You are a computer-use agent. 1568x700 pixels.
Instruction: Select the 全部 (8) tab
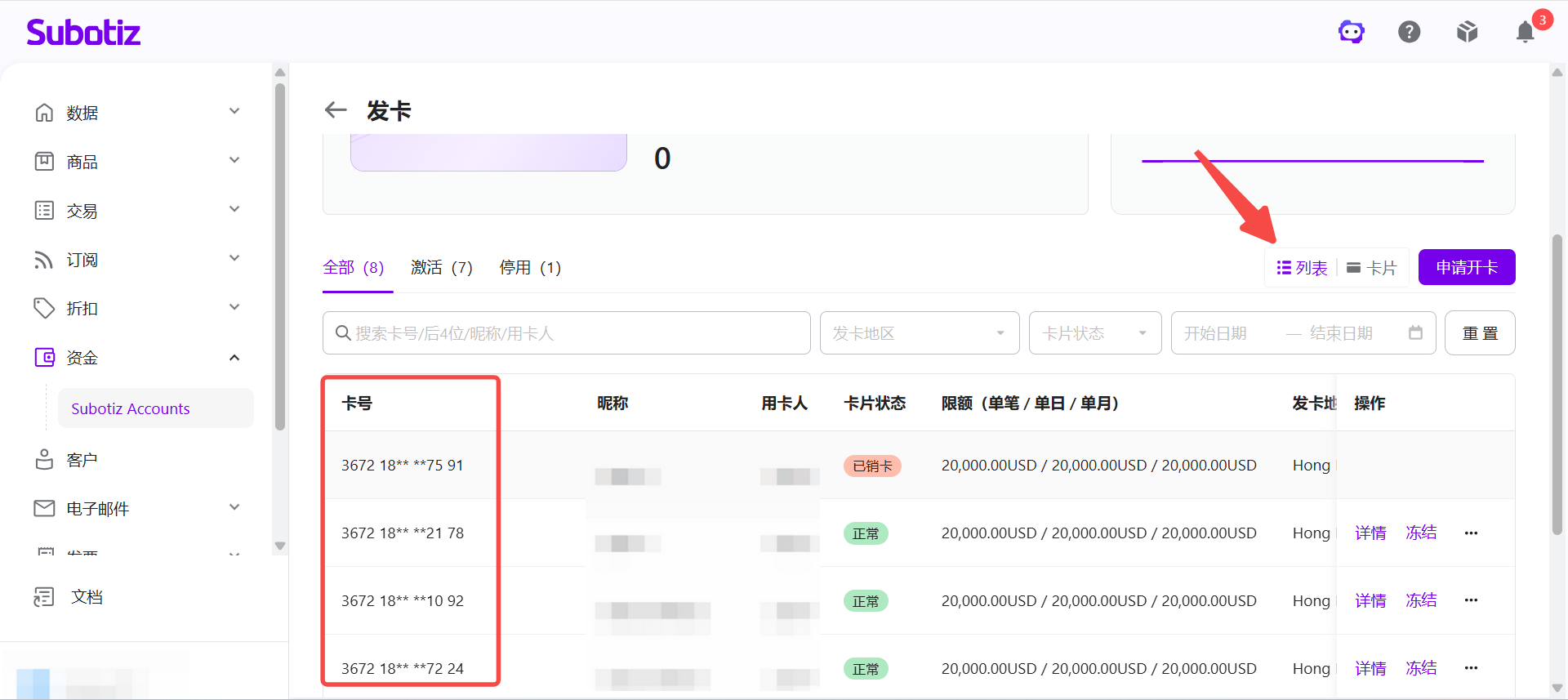pyautogui.click(x=354, y=268)
